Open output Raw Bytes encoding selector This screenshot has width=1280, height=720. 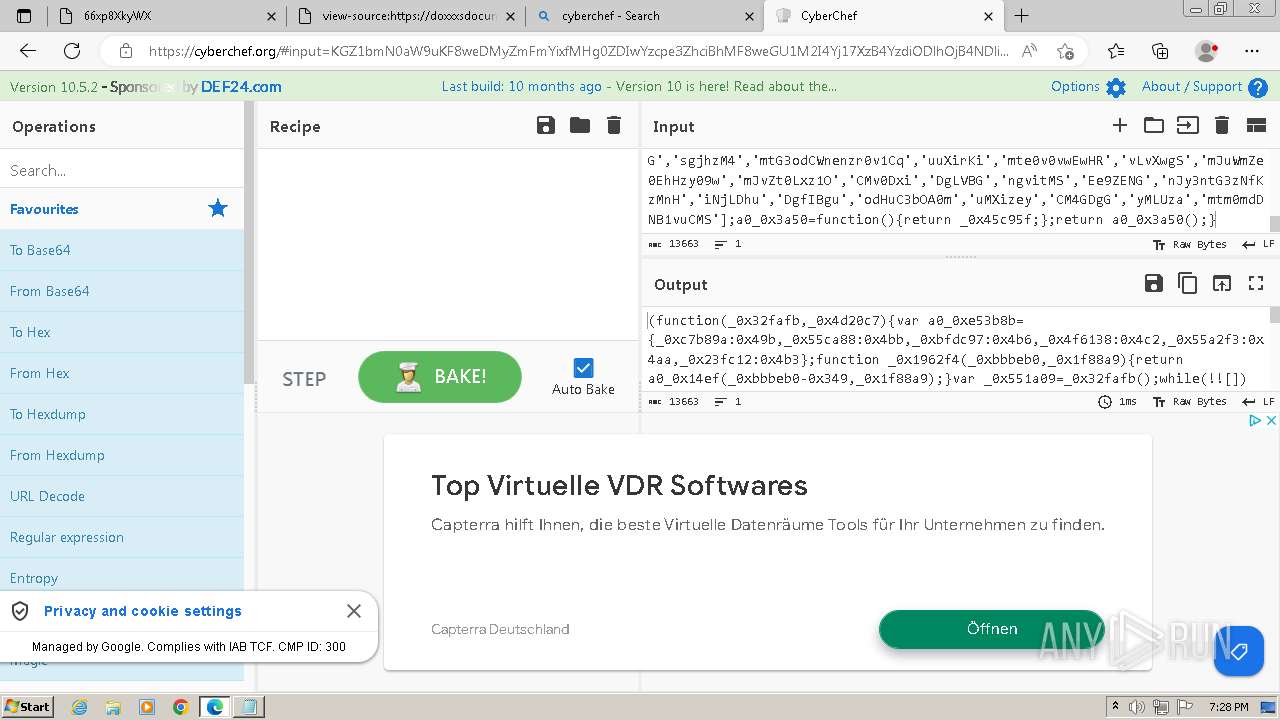tap(1189, 402)
